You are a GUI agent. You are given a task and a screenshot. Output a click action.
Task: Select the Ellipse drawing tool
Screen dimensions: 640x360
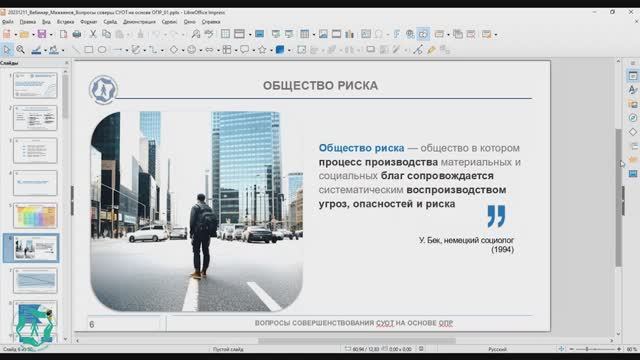click(102, 50)
